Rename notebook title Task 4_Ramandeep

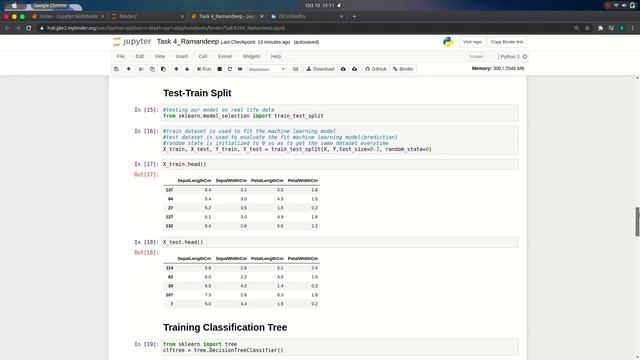[188, 42]
